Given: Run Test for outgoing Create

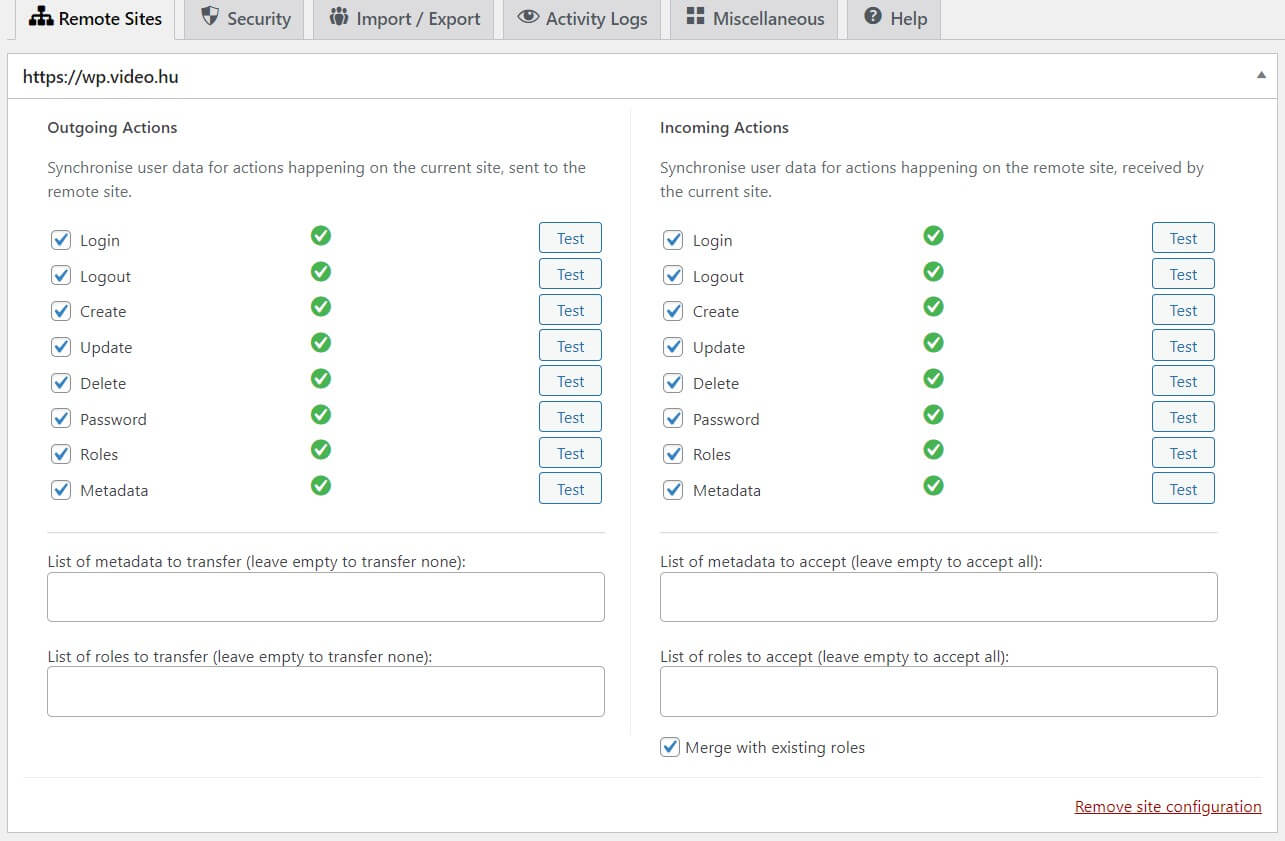Looking at the screenshot, I should 570,310.
